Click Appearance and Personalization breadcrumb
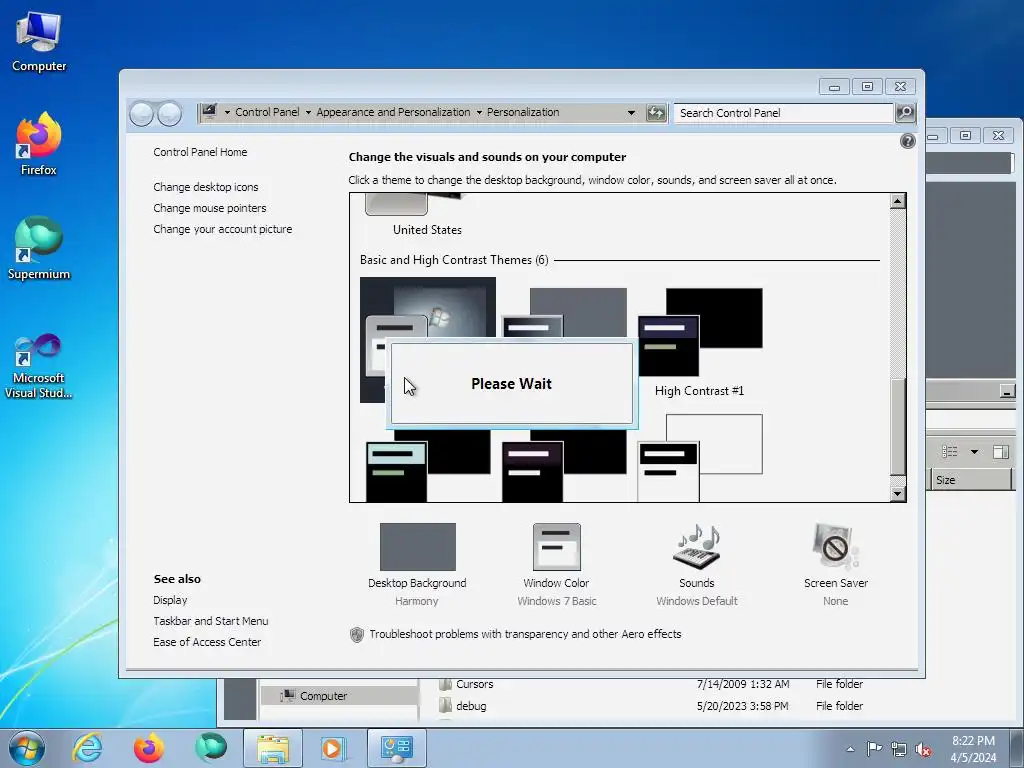 tap(393, 112)
